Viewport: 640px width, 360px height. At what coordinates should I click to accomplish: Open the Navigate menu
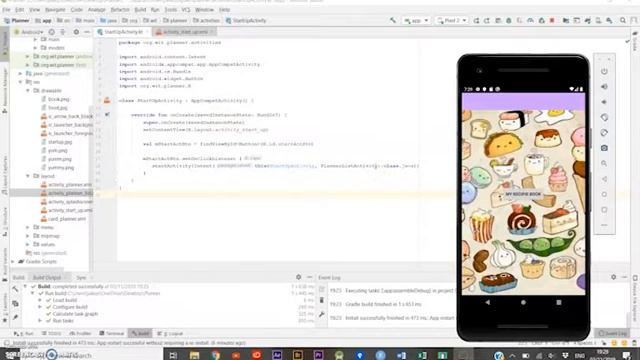[55, 9]
